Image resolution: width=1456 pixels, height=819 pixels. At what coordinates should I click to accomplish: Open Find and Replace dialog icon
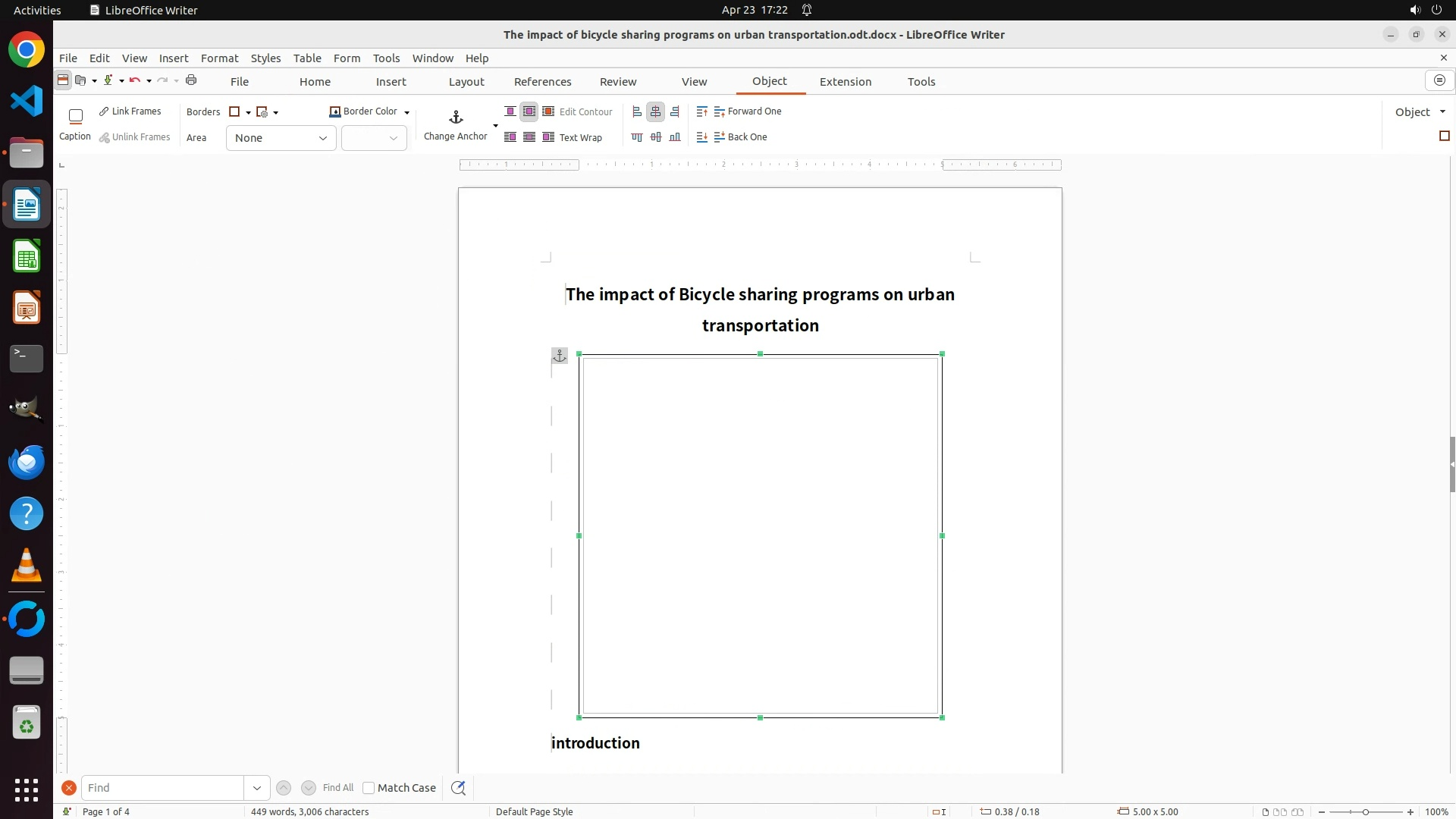(x=458, y=788)
